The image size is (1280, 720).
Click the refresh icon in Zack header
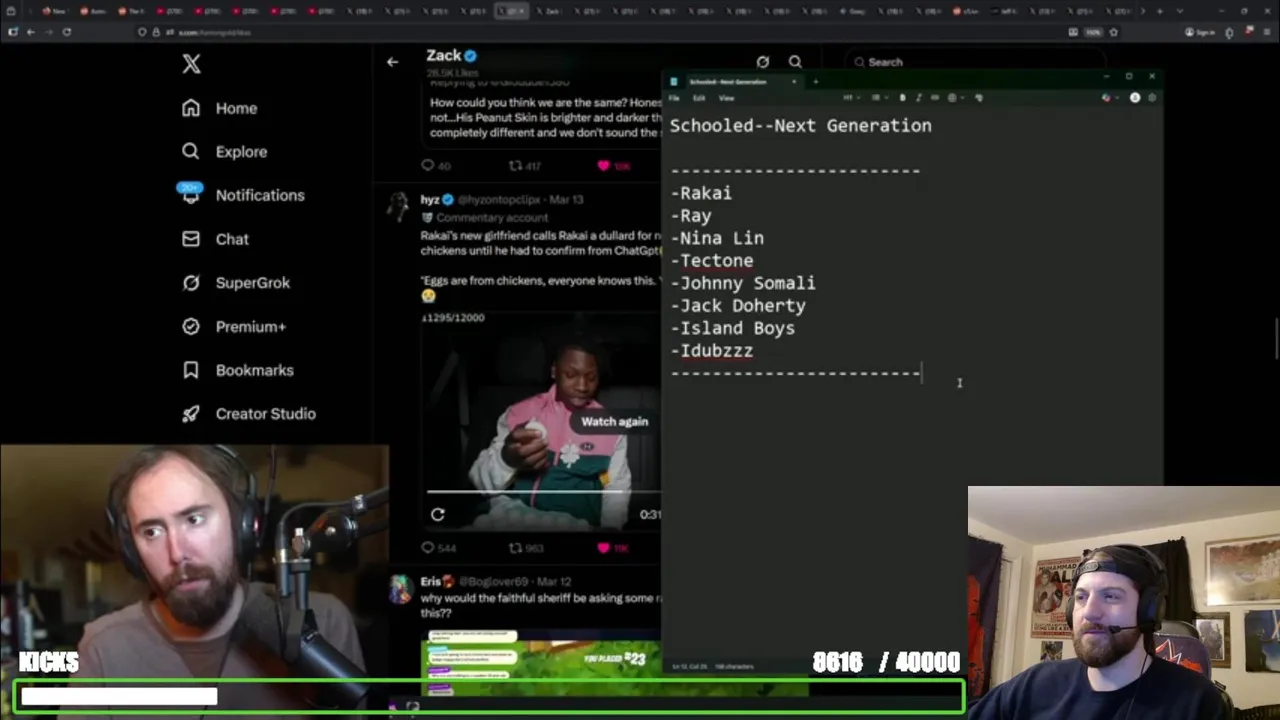[x=763, y=62]
